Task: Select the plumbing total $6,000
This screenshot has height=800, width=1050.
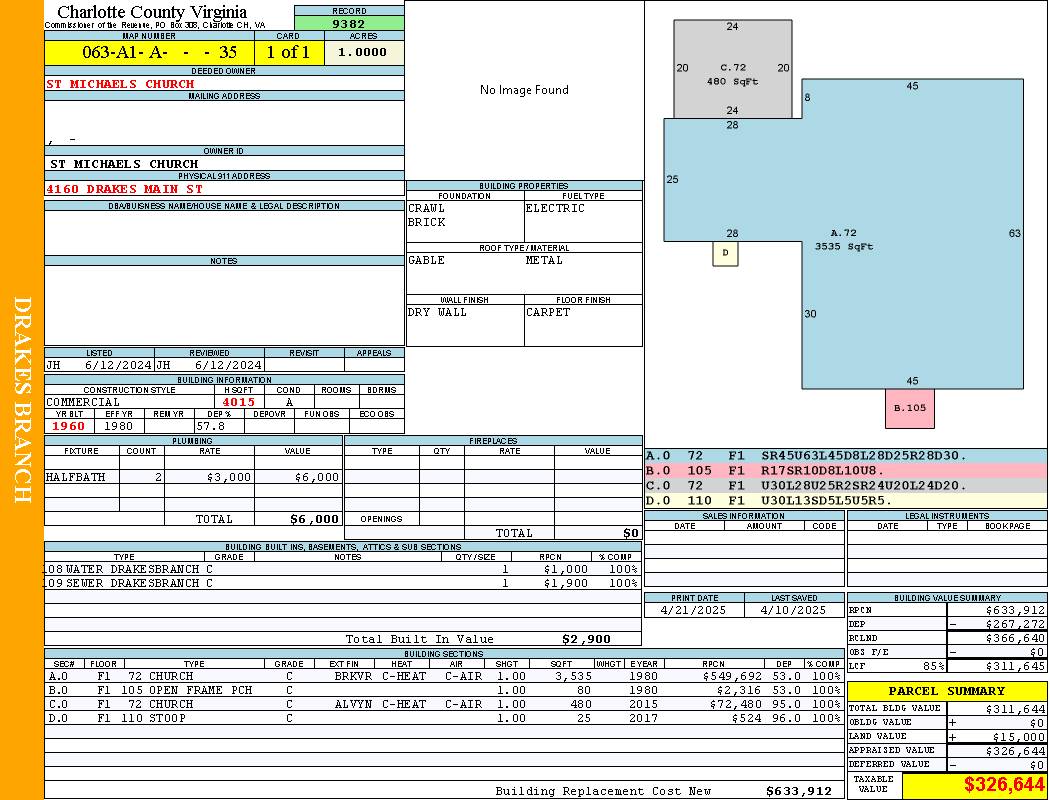Action: coord(315,519)
